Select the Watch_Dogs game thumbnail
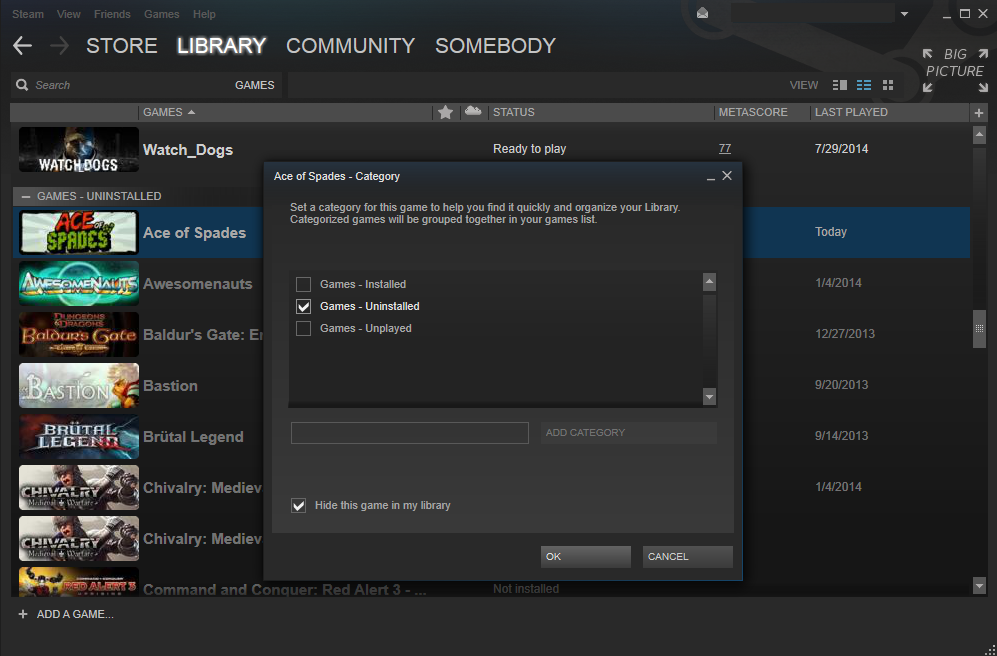The width and height of the screenshot is (997, 656). click(x=79, y=149)
